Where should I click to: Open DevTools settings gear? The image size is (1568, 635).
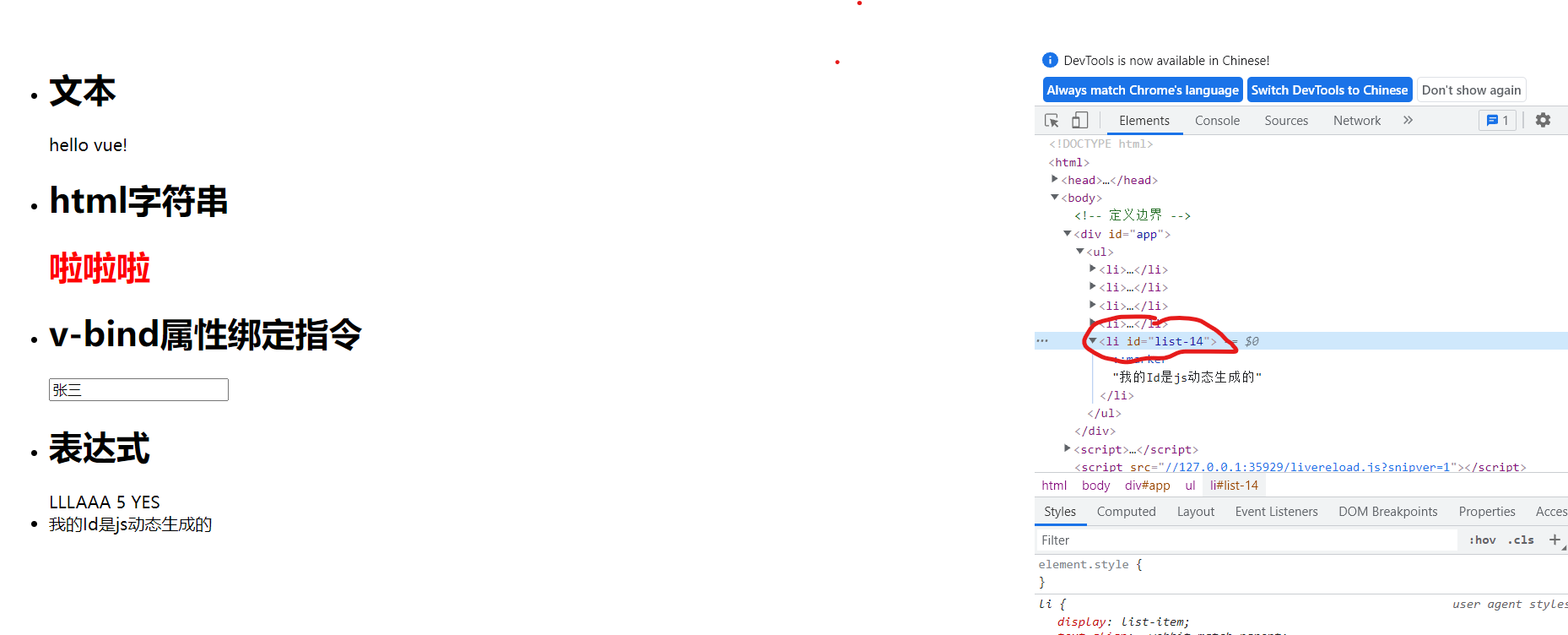[1543, 121]
